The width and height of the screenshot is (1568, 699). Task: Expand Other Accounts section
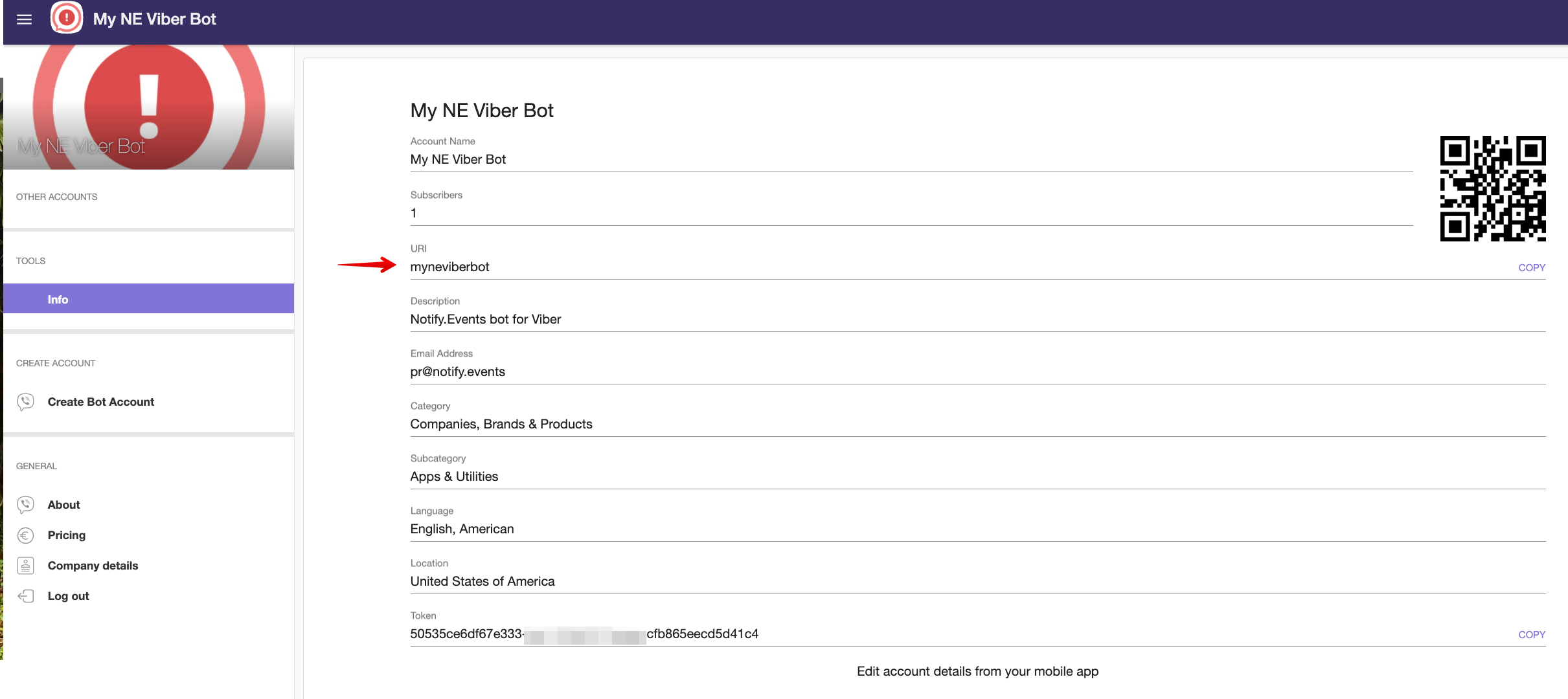(x=57, y=196)
